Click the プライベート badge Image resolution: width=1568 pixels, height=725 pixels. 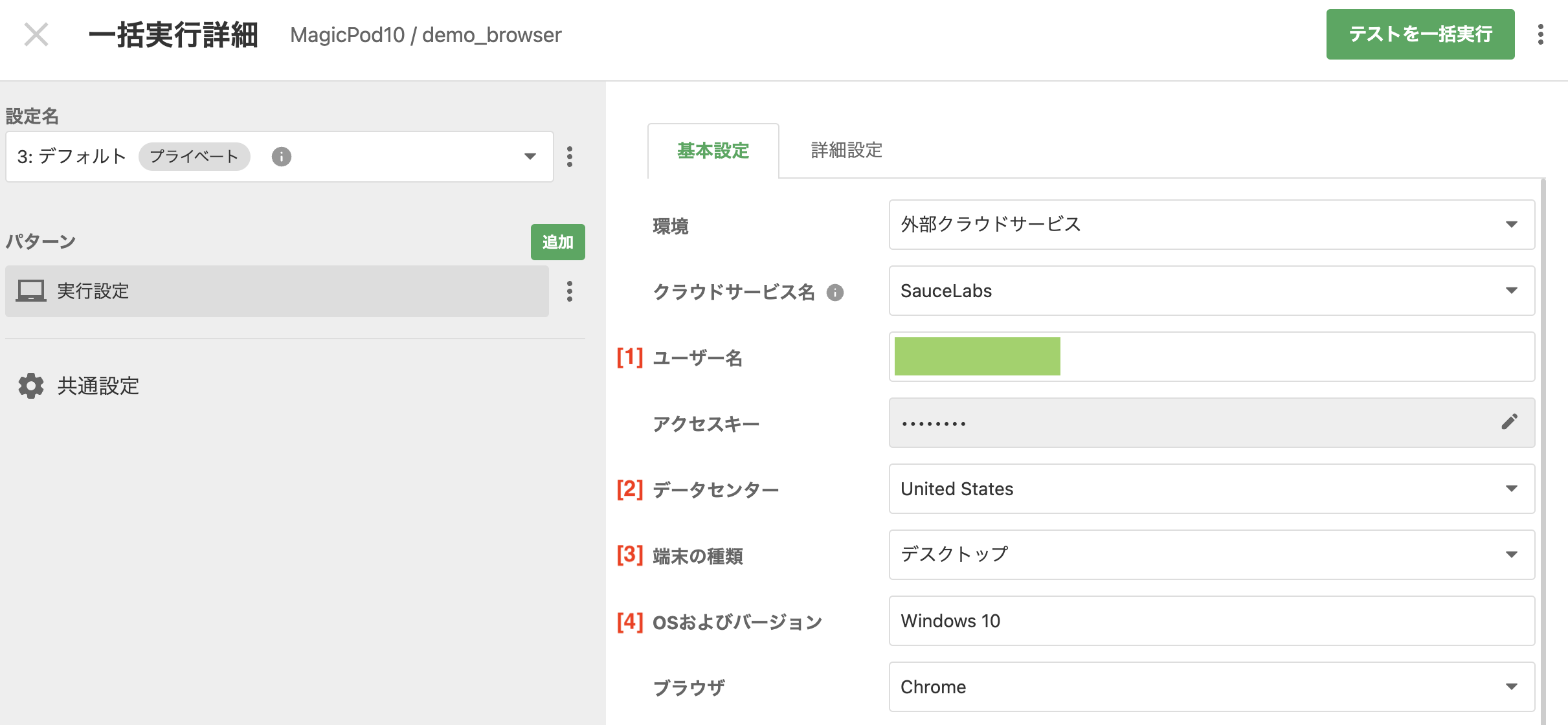pyautogui.click(x=194, y=157)
